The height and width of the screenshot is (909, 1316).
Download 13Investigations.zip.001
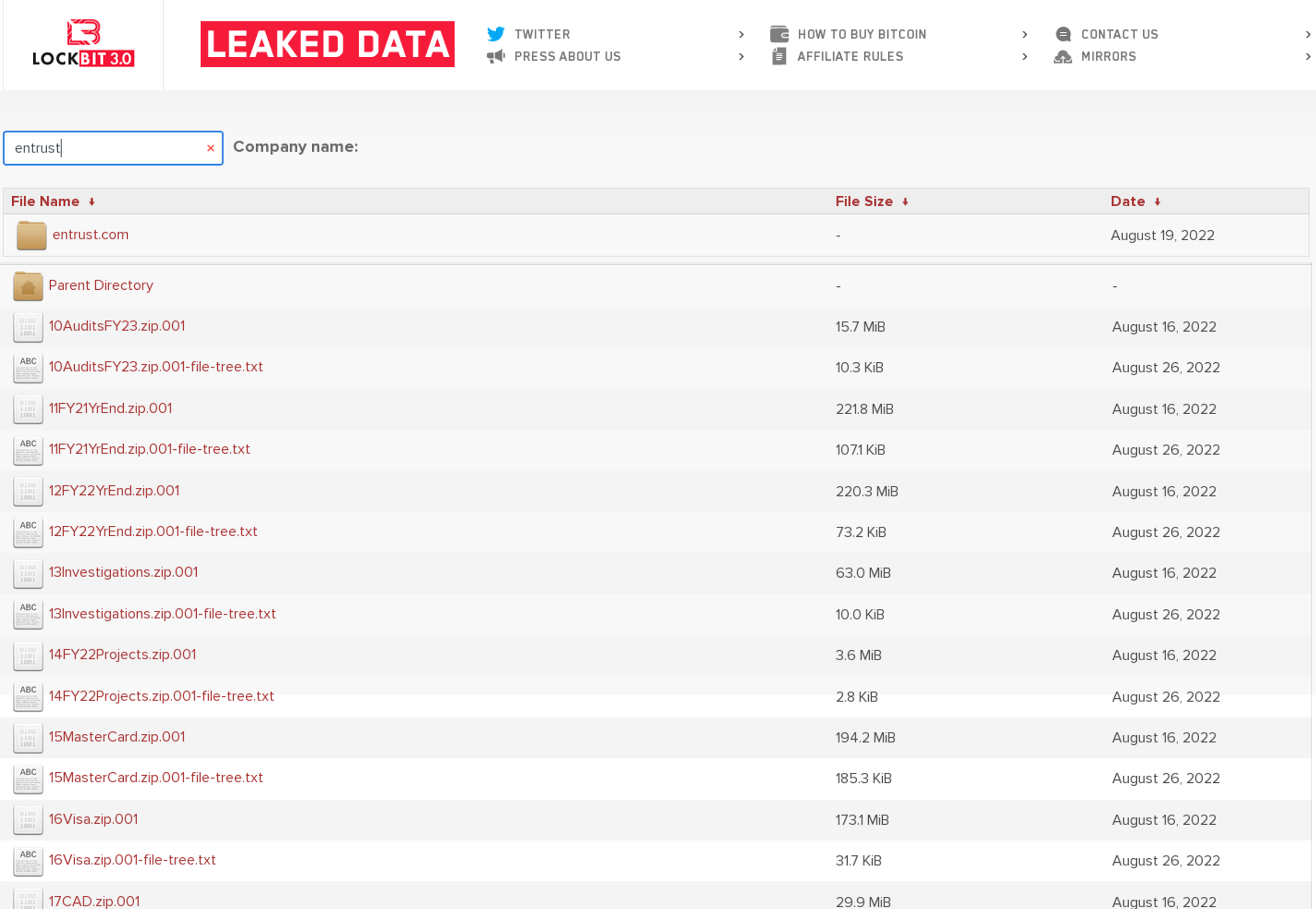(123, 572)
